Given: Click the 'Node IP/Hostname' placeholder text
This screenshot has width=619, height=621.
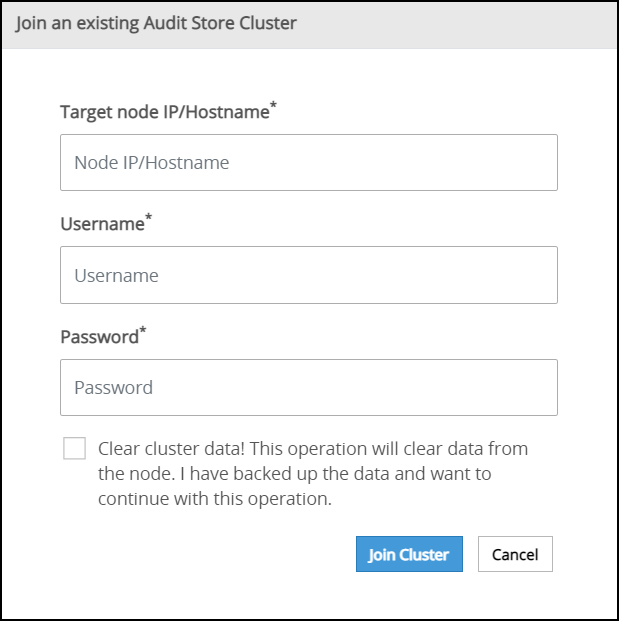Looking at the screenshot, I should (151, 162).
